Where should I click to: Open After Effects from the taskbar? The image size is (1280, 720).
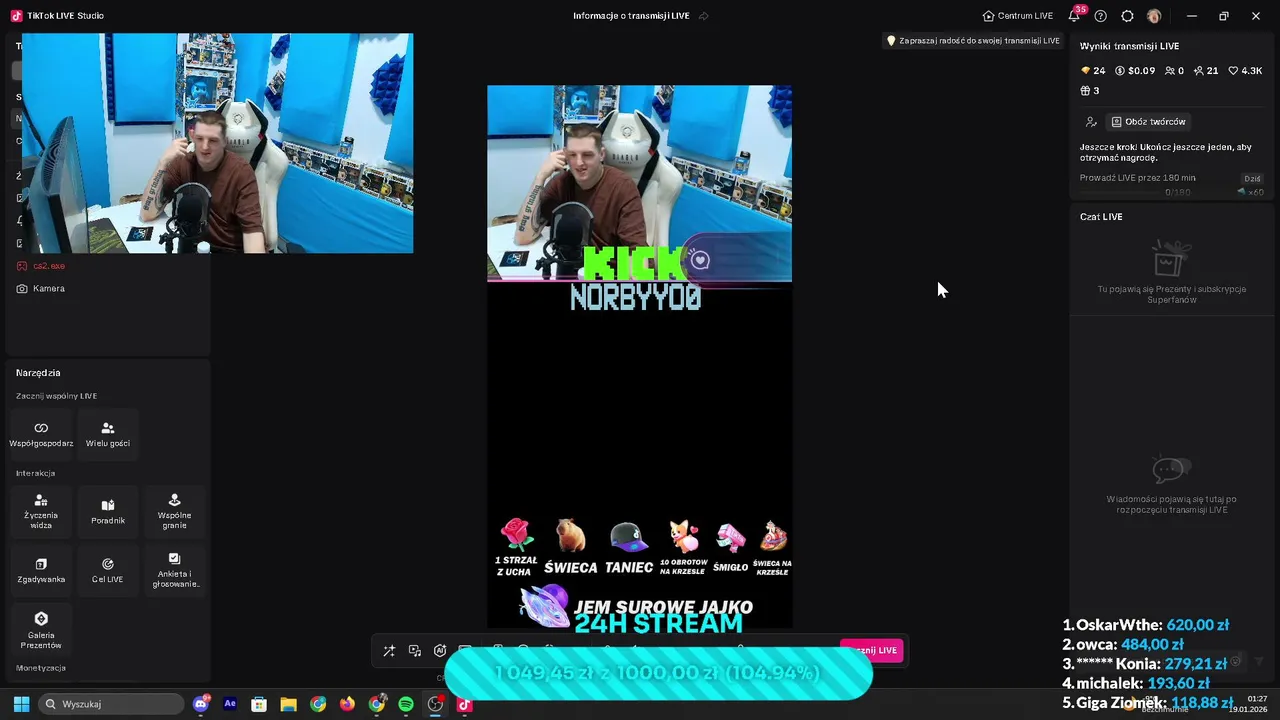click(x=230, y=704)
